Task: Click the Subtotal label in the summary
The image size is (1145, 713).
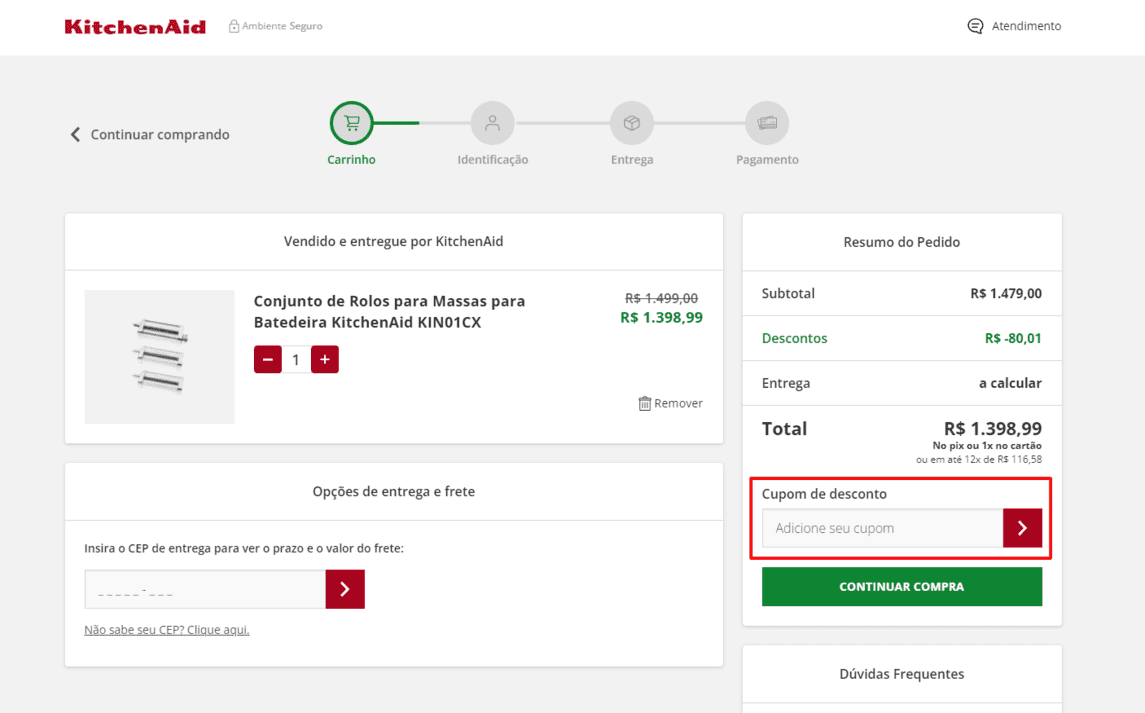Action: pos(788,294)
